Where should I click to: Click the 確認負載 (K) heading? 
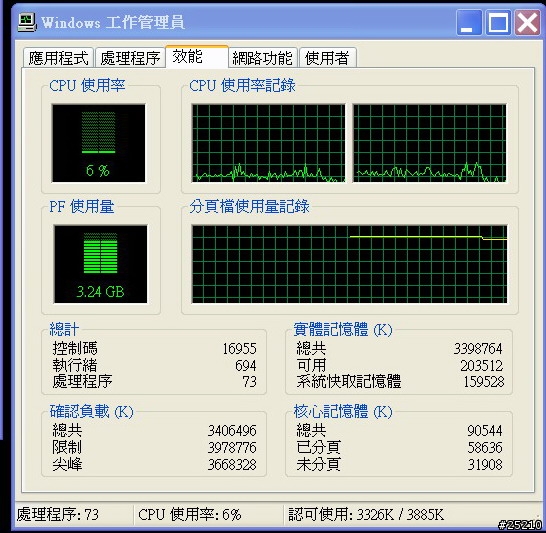[x=92, y=411]
